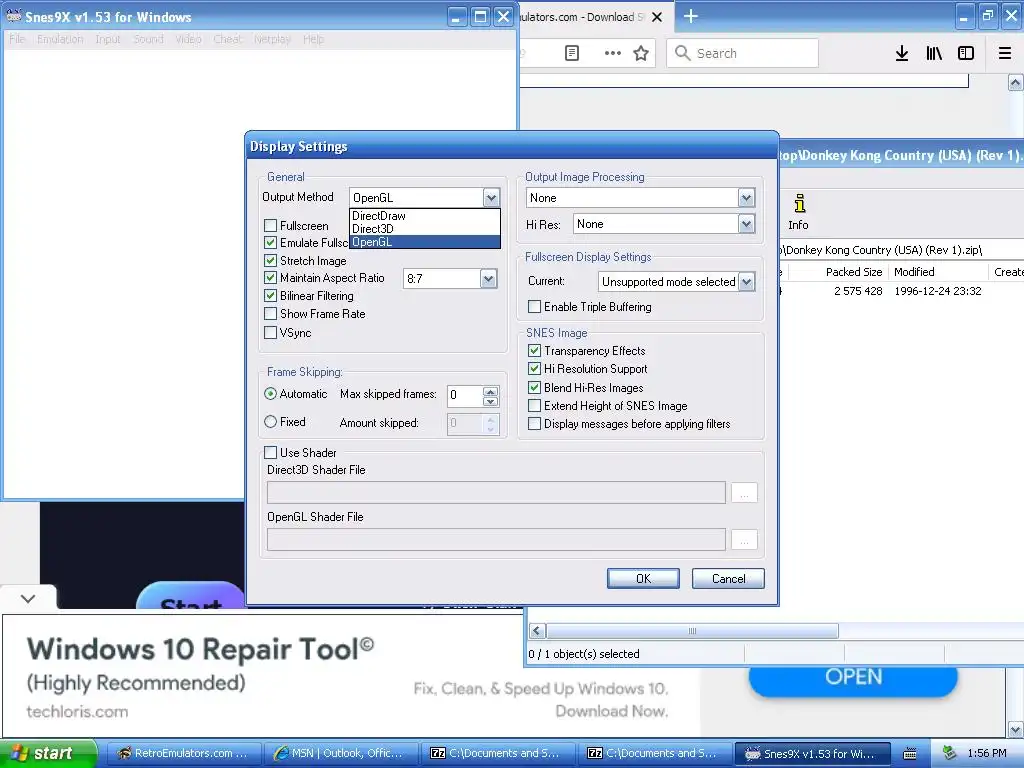Viewport: 1024px width, 768px height.
Task: Click 7-Zip horizontal scrollbar thumb
Action: click(x=692, y=631)
